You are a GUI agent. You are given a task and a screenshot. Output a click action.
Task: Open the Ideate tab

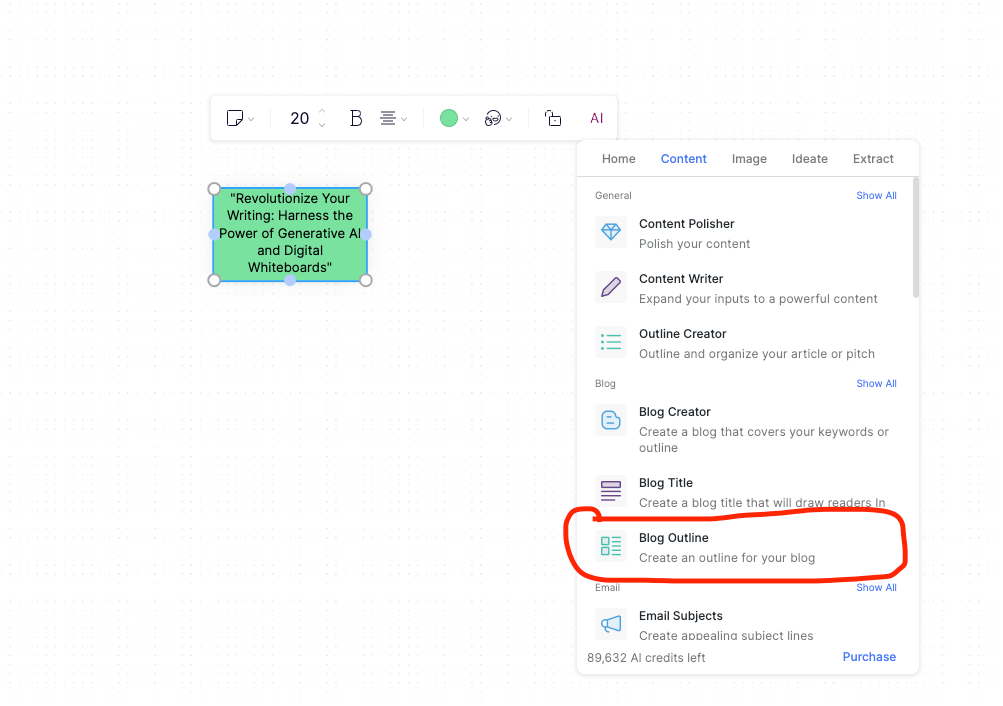click(x=810, y=159)
